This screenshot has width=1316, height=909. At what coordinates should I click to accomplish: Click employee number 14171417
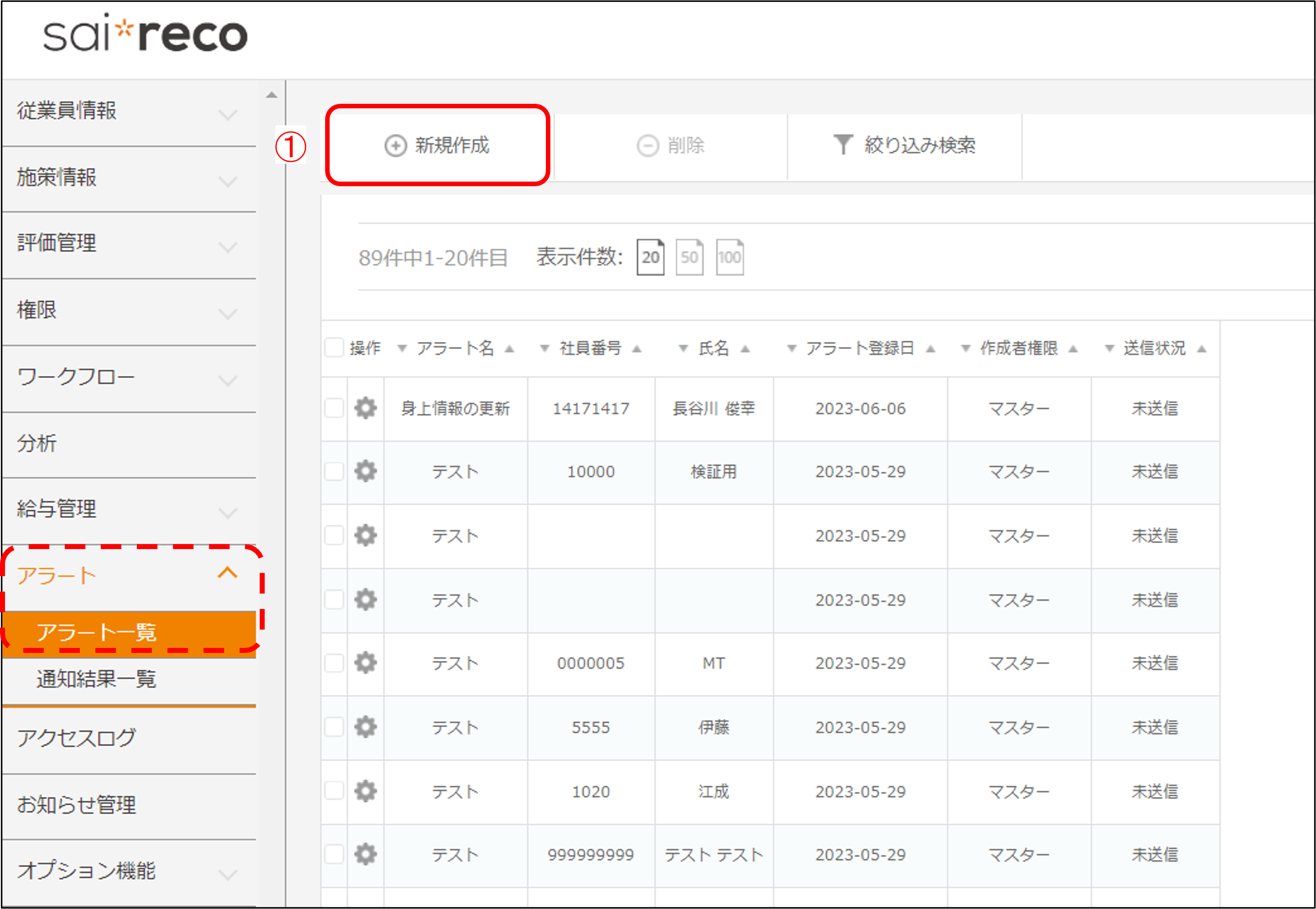[591, 408]
